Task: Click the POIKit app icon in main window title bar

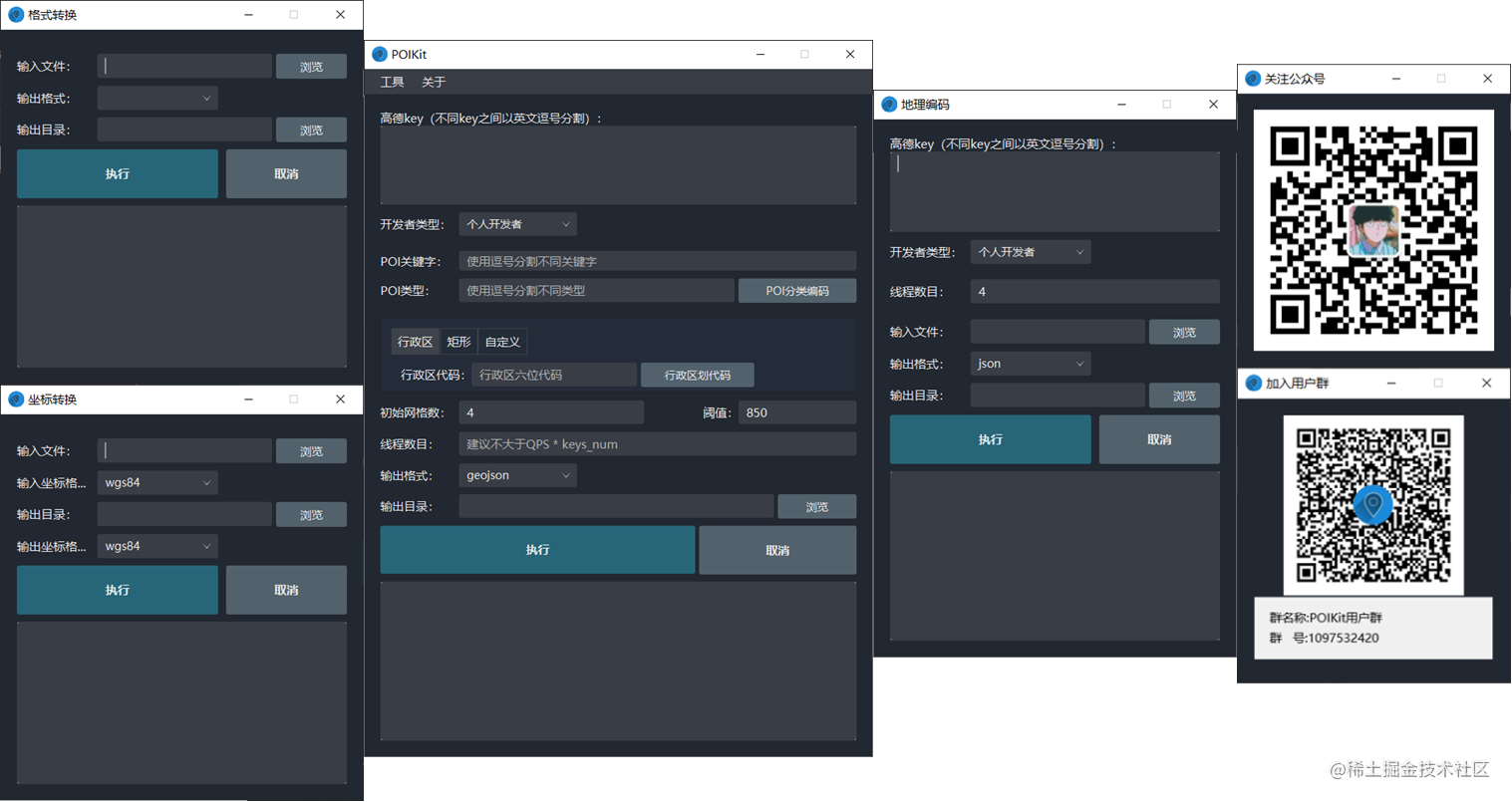Action: click(x=380, y=54)
